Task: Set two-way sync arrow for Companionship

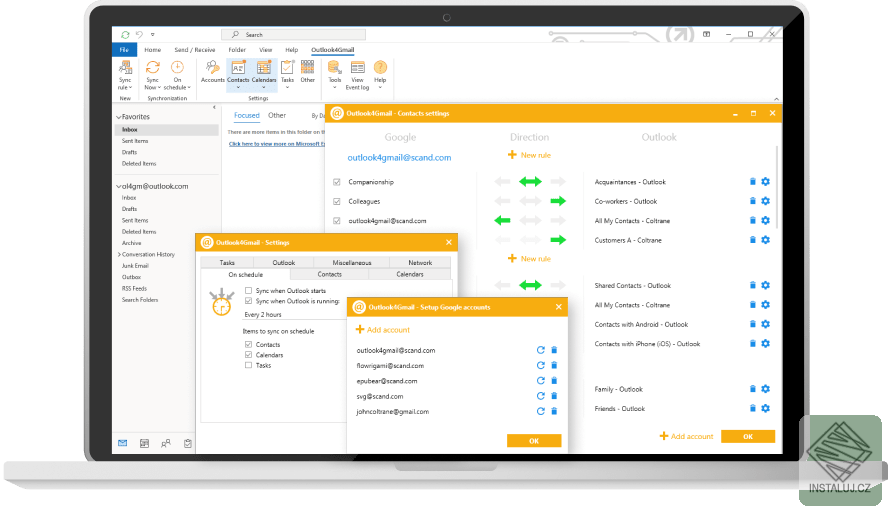Action: pyautogui.click(x=530, y=182)
